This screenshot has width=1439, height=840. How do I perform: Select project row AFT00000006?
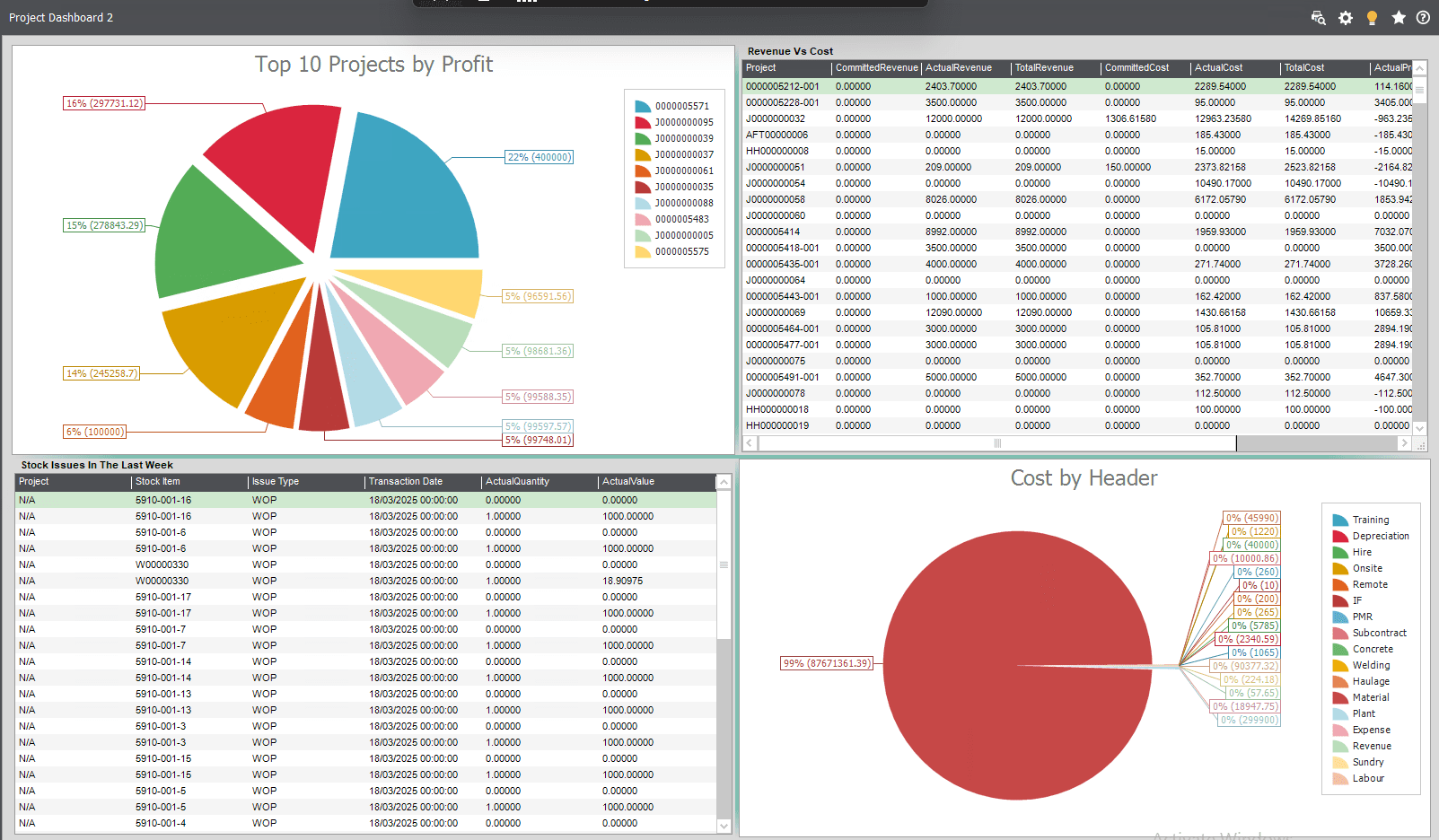(x=1077, y=135)
